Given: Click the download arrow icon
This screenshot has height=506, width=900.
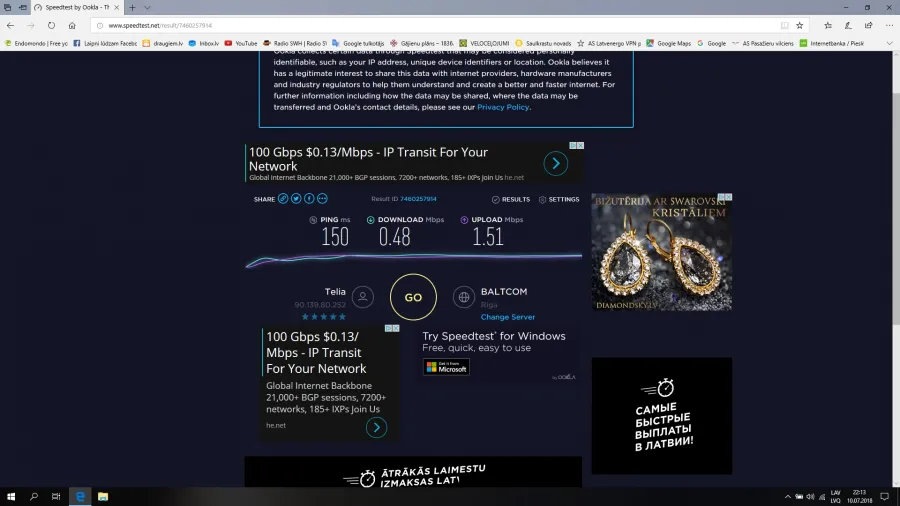Looking at the screenshot, I should pyautogui.click(x=370, y=220).
